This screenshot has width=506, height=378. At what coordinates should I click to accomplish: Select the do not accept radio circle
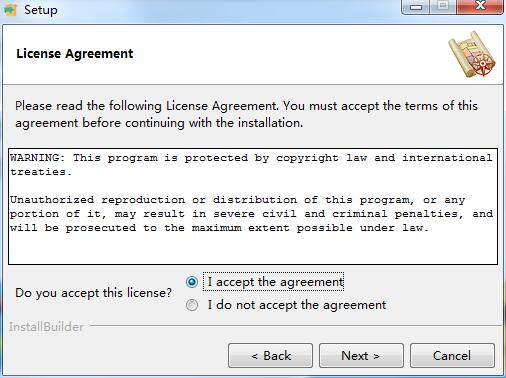(192, 305)
